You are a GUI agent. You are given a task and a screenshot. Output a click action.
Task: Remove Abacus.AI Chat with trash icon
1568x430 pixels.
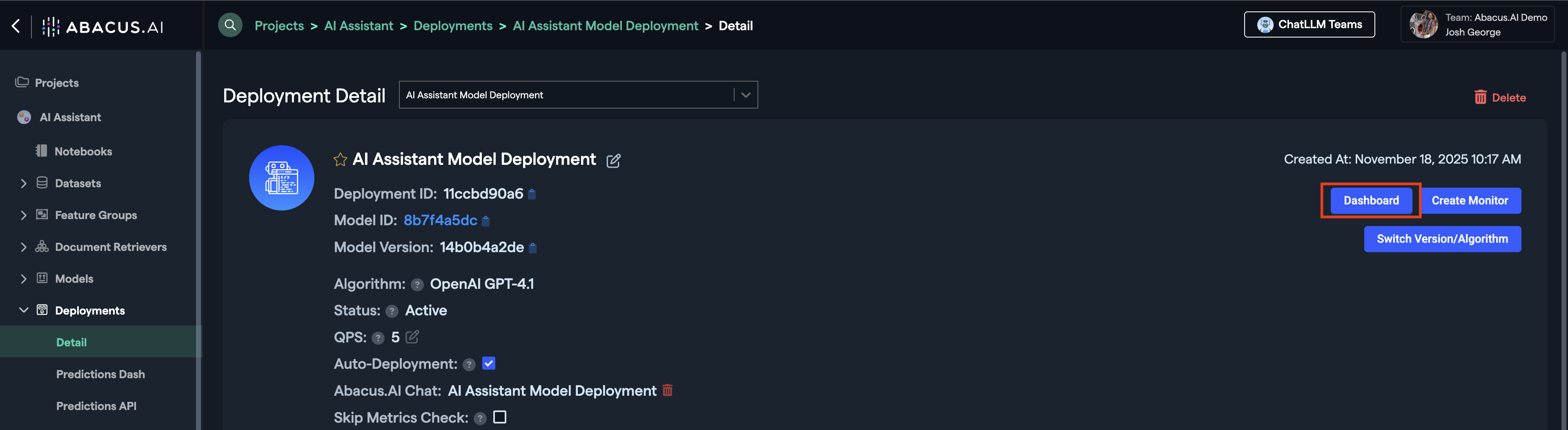(667, 390)
